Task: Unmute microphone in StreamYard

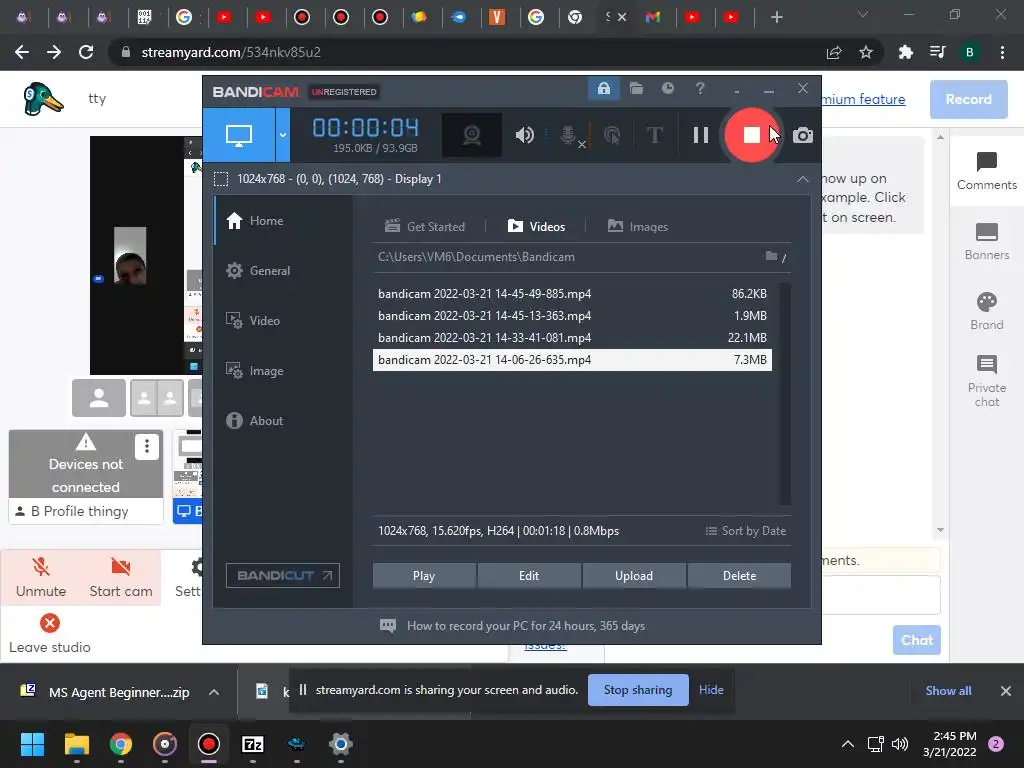Action: click(41, 577)
